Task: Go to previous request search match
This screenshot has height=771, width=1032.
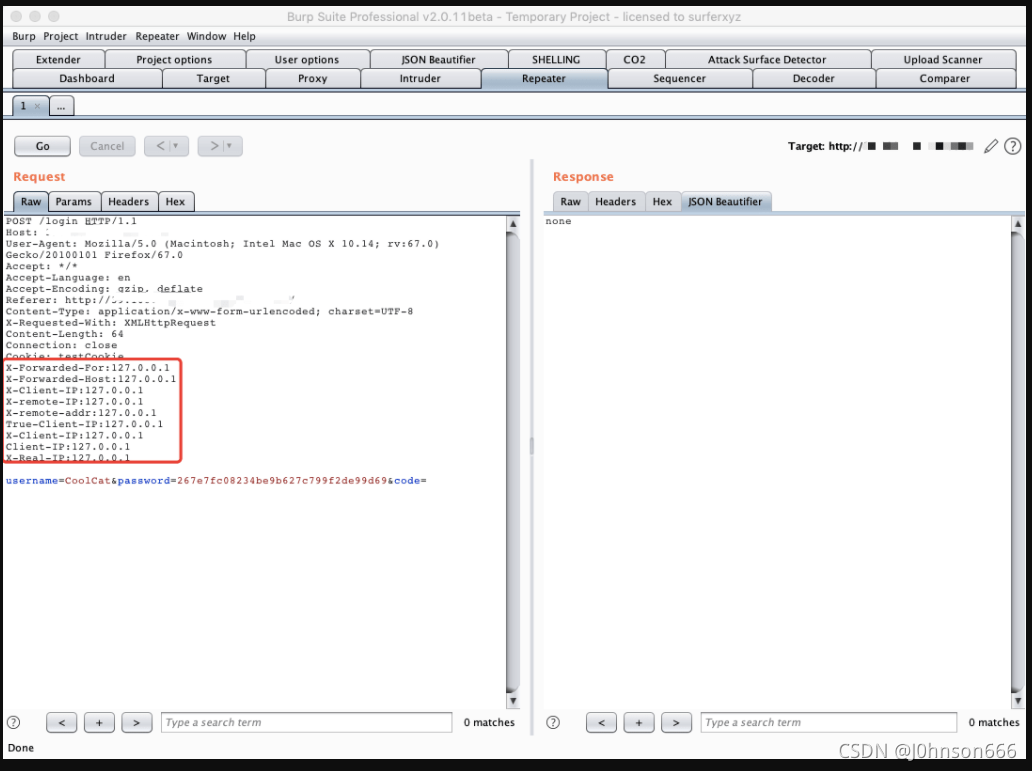Action: pyautogui.click(x=61, y=722)
